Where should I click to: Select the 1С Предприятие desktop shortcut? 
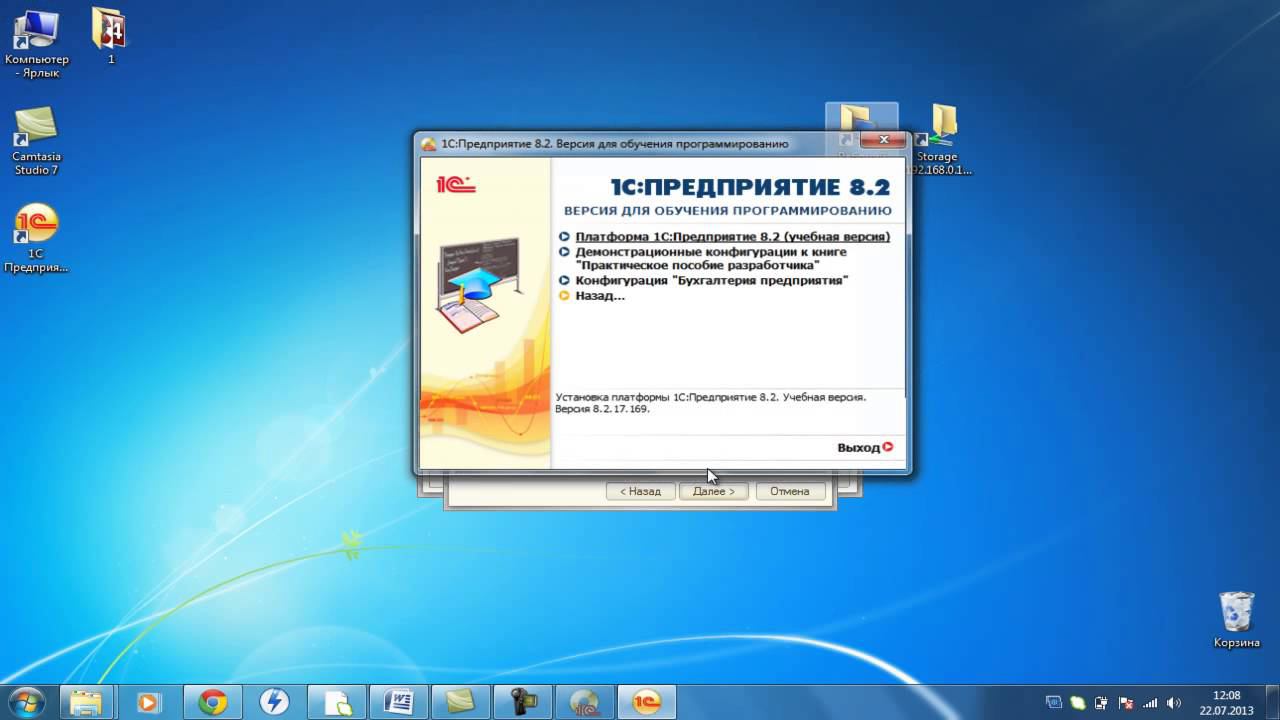click(x=36, y=238)
